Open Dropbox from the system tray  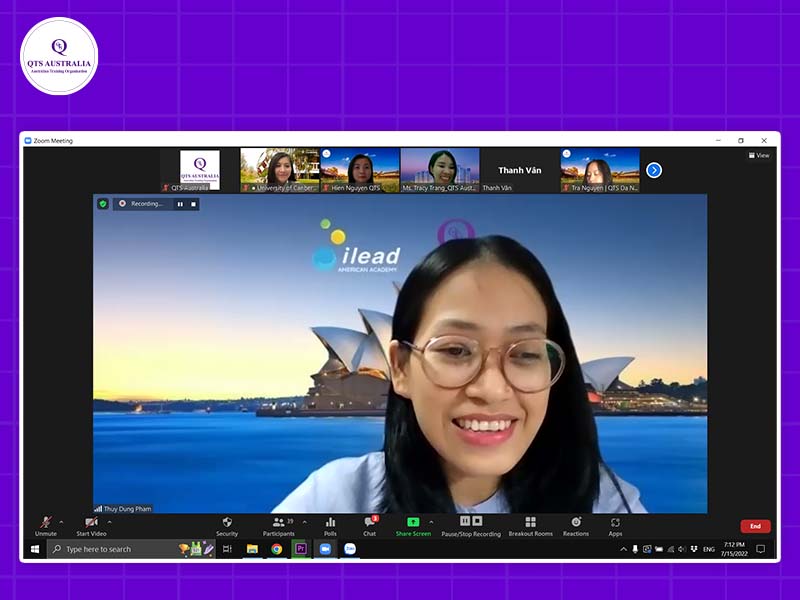point(694,549)
